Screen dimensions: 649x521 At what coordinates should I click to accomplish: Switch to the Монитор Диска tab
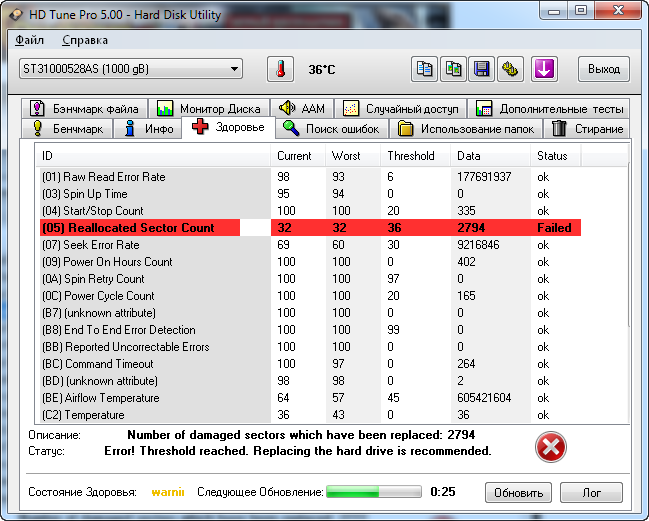(x=209, y=108)
